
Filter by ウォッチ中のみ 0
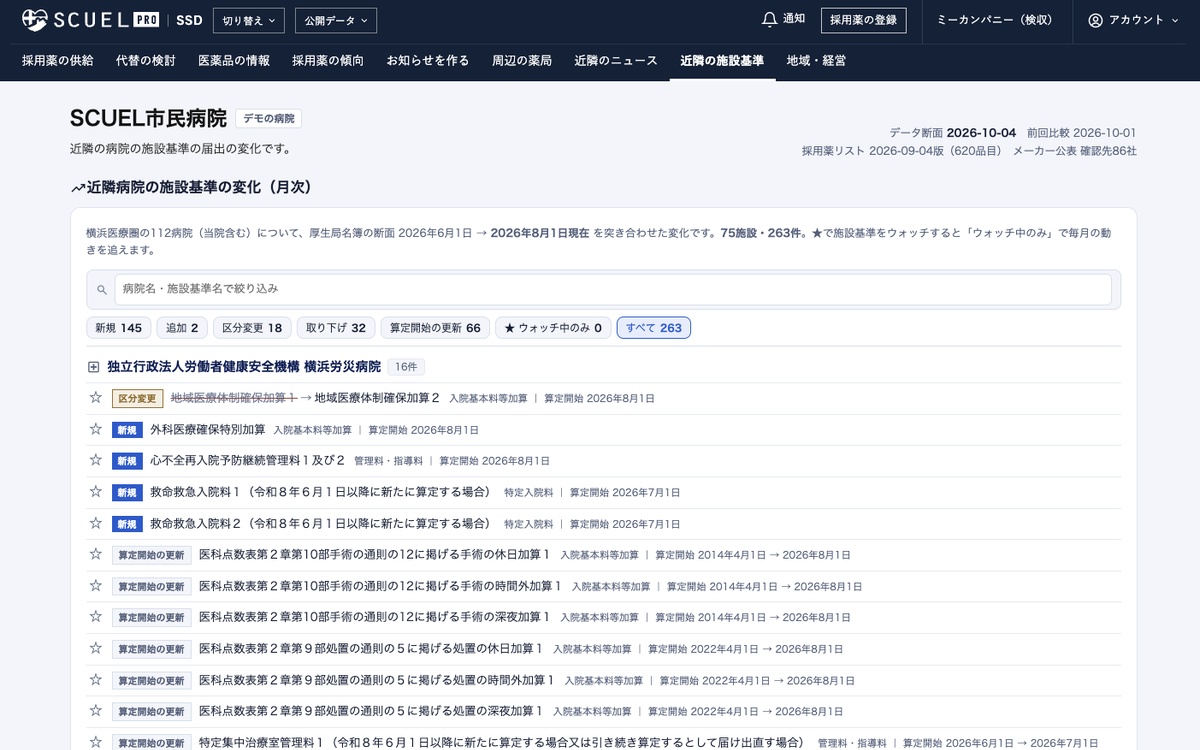[x=553, y=328]
